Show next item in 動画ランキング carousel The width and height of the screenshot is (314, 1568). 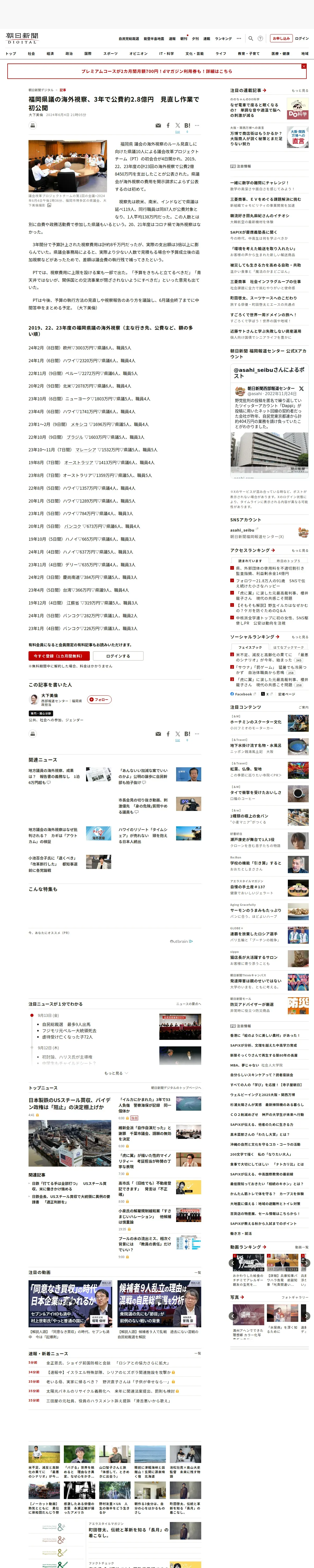(x=307, y=1263)
